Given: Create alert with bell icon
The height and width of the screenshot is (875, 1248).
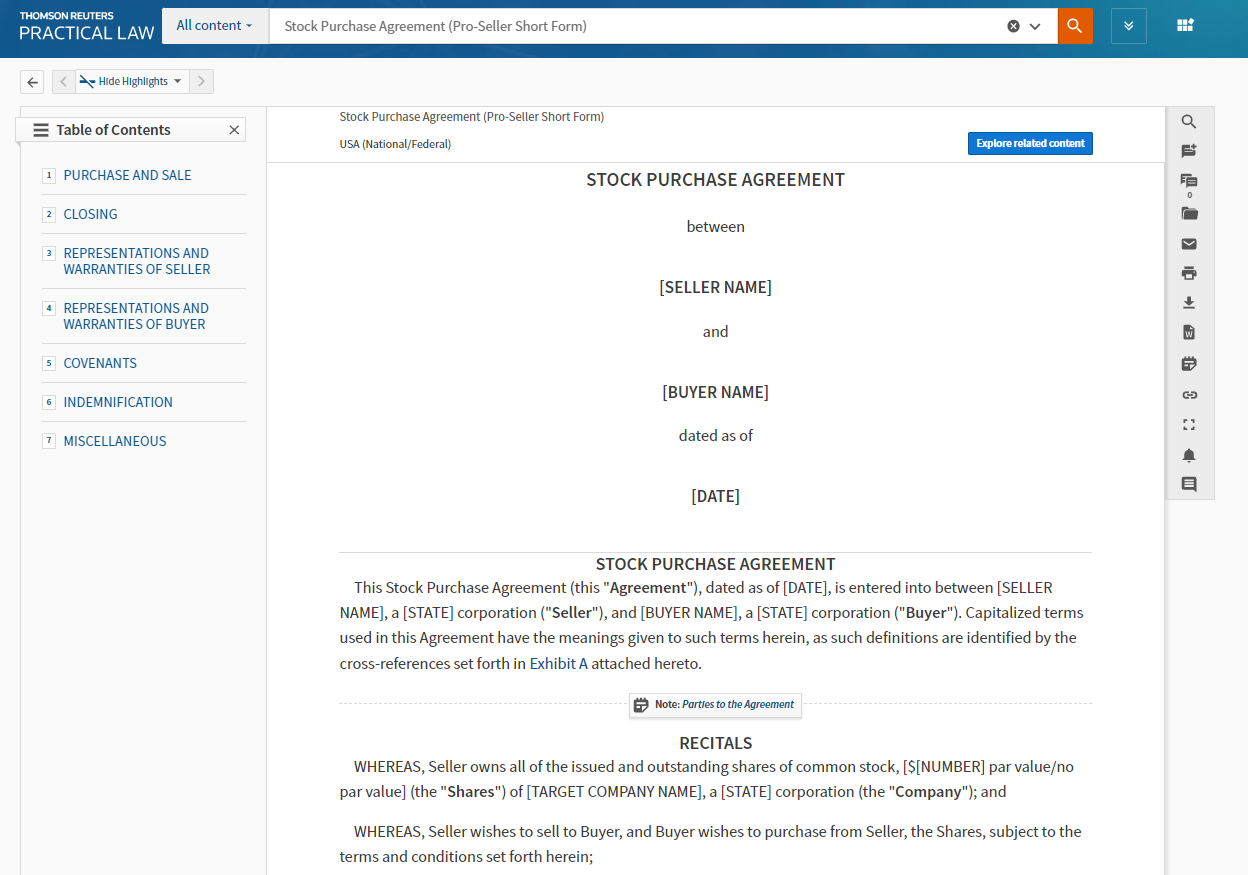Looking at the screenshot, I should tap(1189, 455).
